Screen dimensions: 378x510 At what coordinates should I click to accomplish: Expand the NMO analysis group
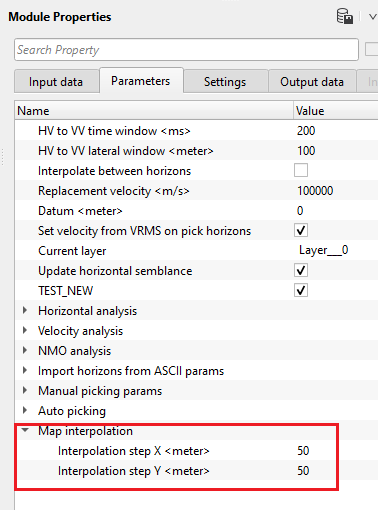click(25, 350)
